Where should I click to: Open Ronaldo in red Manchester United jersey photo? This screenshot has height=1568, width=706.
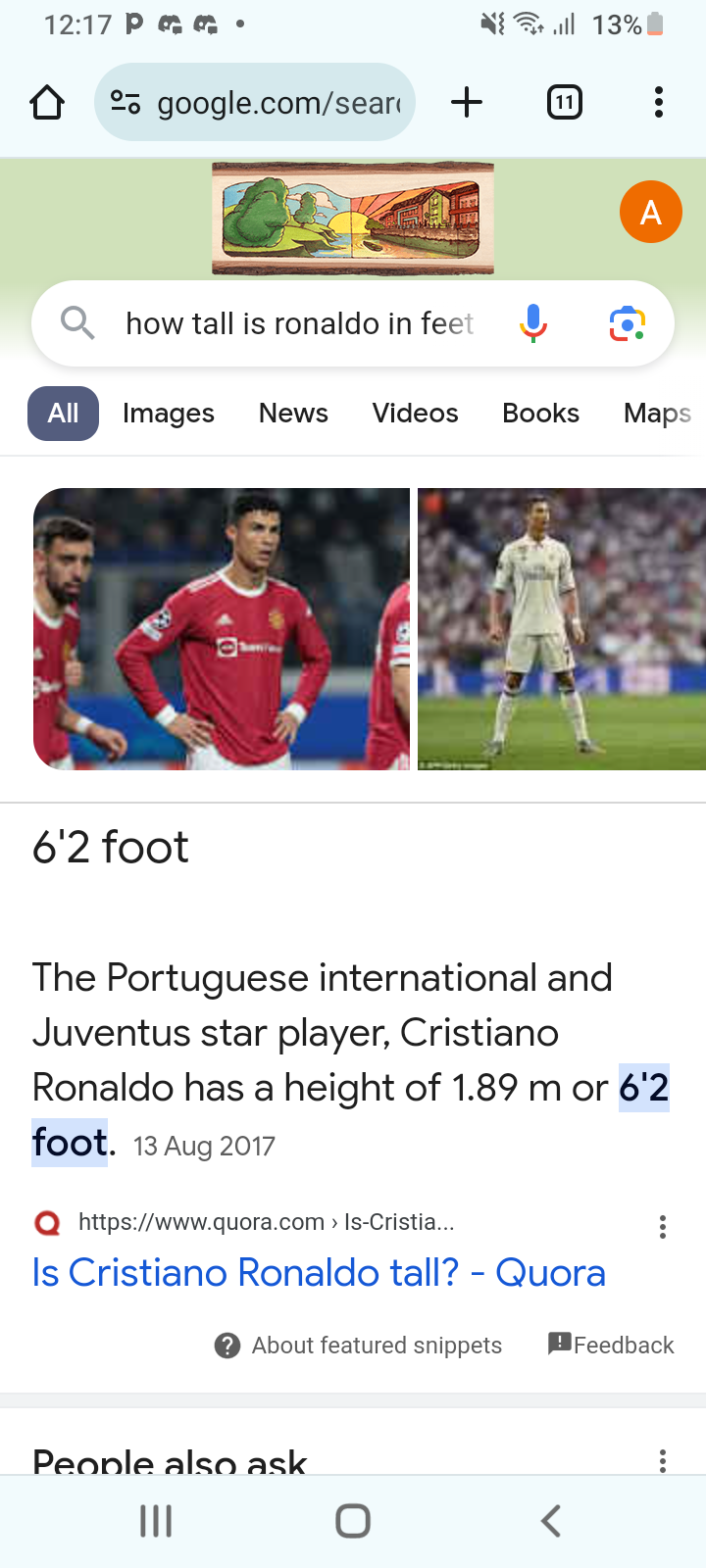pos(222,629)
